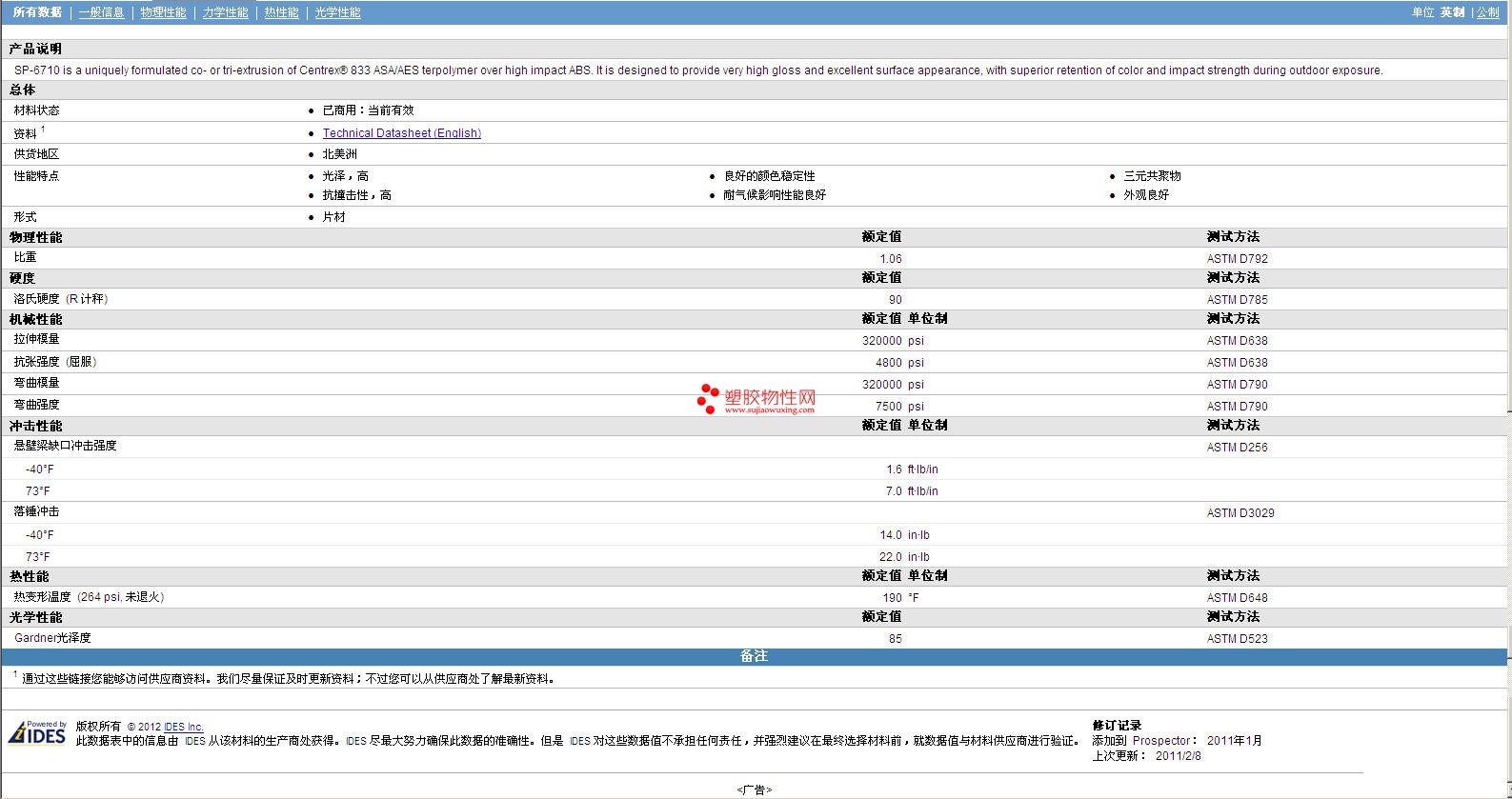Switch to the 物理性能 tab
Viewport: 1512px width, 799px height.
(x=163, y=12)
